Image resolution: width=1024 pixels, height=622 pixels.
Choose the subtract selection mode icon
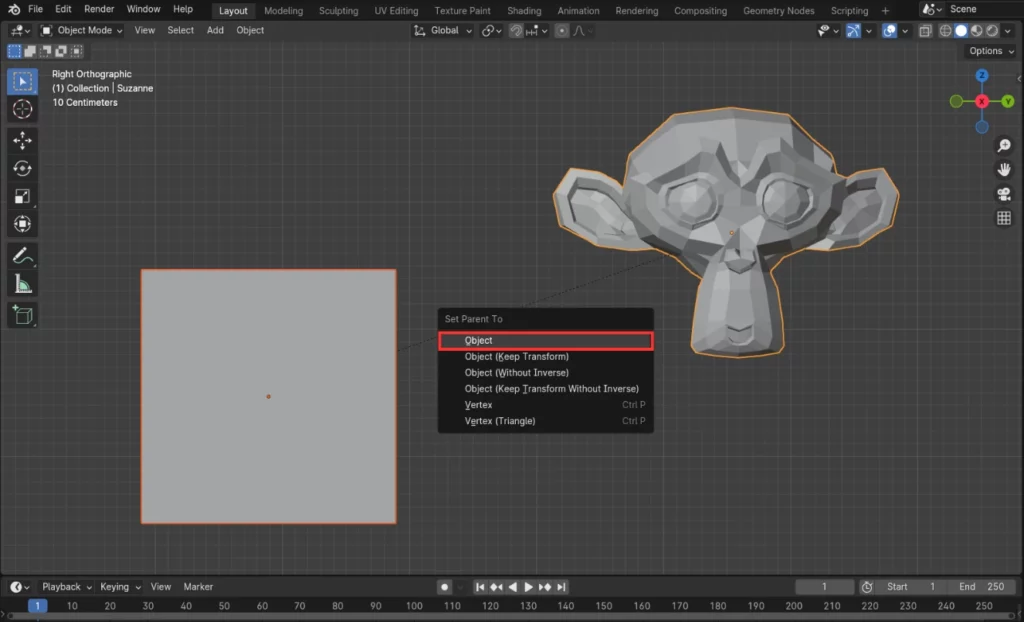tap(46, 51)
